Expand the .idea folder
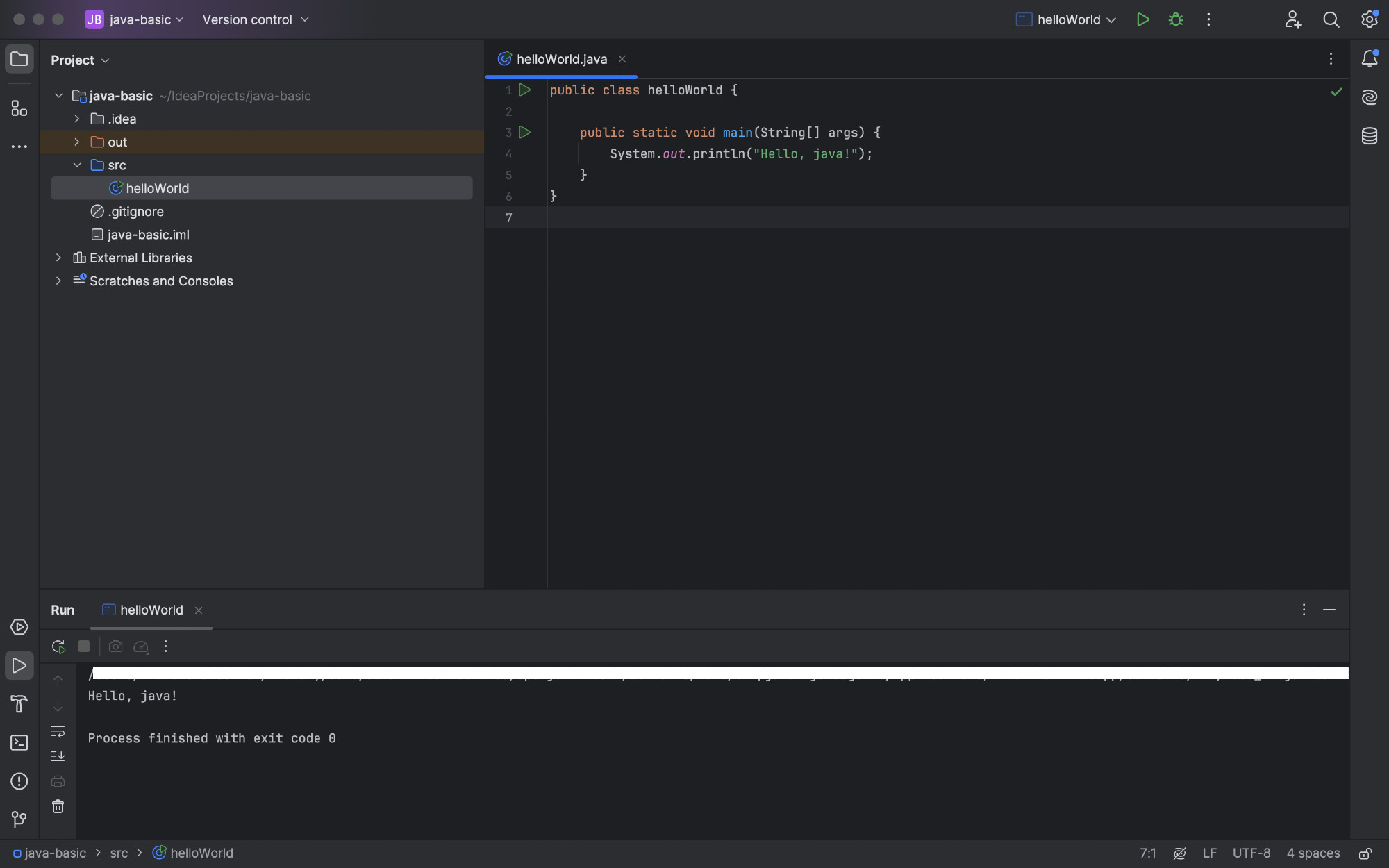This screenshot has height=868, width=1389. [x=77, y=119]
